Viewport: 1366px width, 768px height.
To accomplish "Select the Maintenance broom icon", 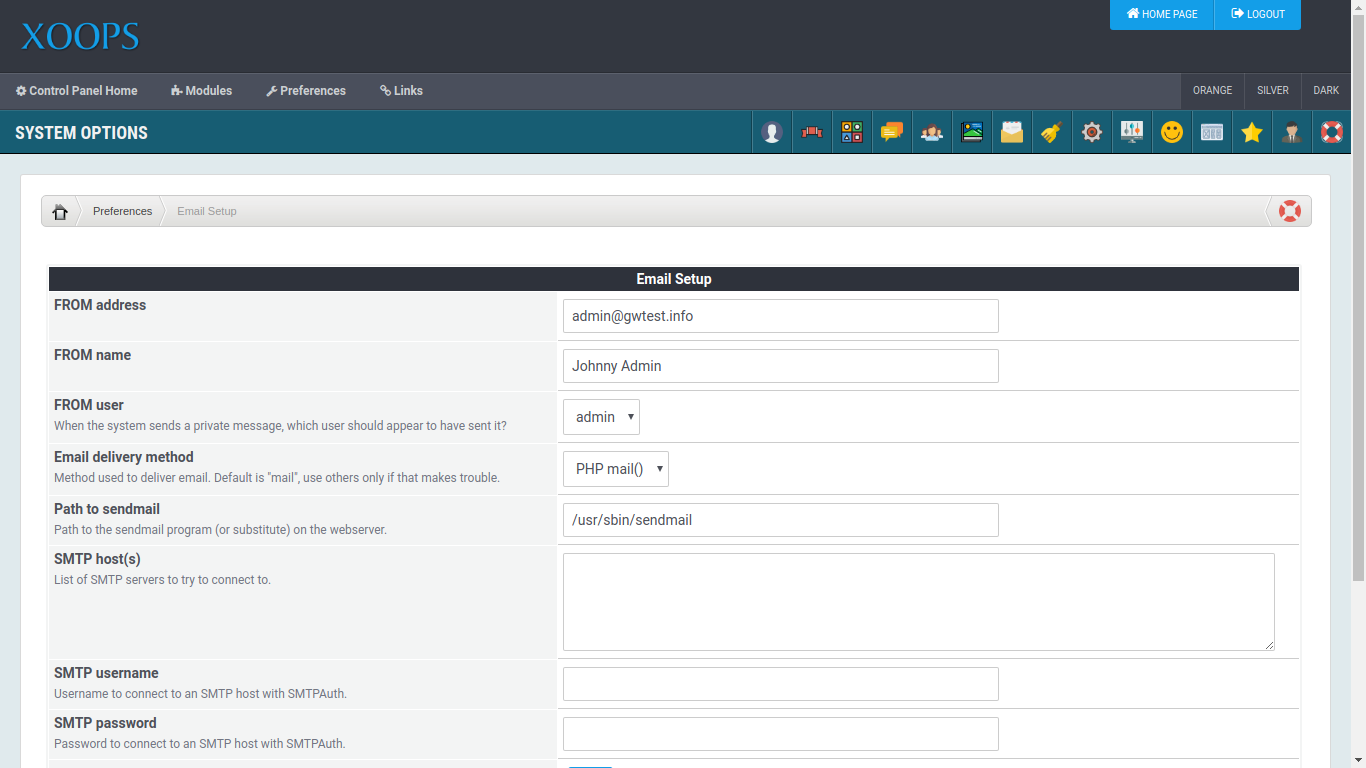I will 1051,131.
